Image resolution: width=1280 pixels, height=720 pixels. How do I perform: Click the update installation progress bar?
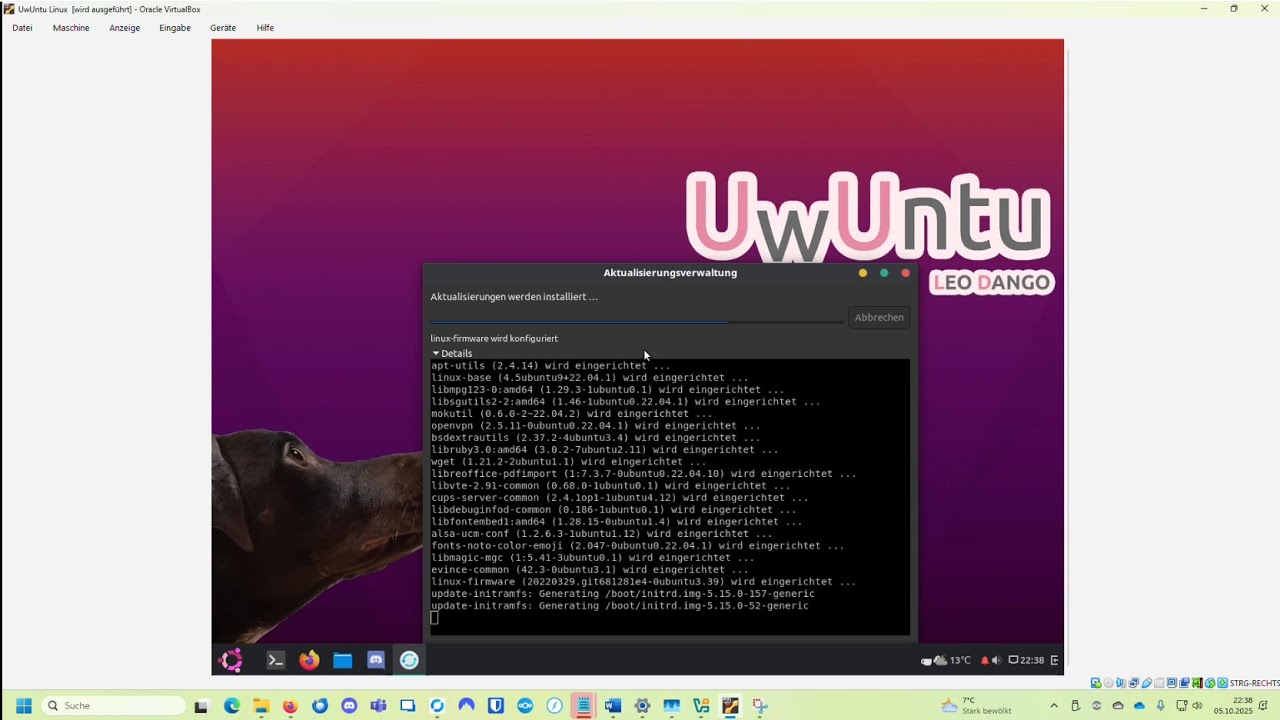coord(637,320)
